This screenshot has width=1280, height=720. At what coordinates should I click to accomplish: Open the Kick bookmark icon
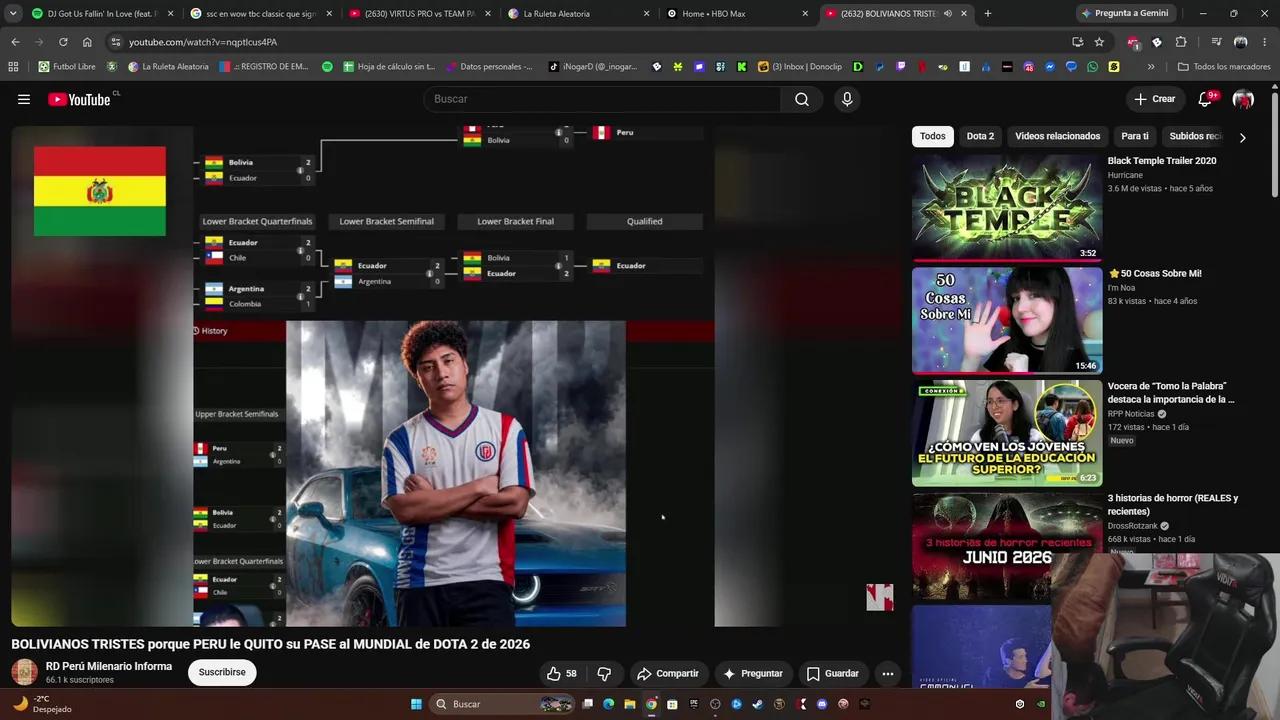pyautogui.click(x=742, y=67)
